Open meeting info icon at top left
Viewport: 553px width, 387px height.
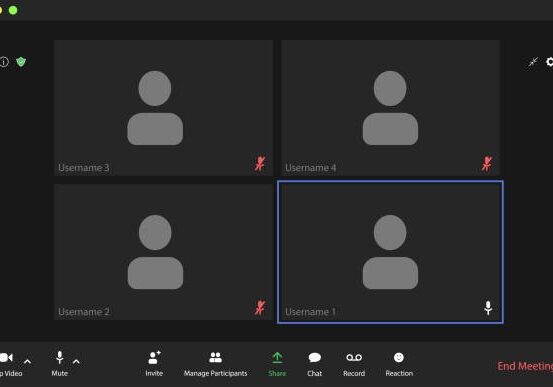pyautogui.click(x=4, y=62)
